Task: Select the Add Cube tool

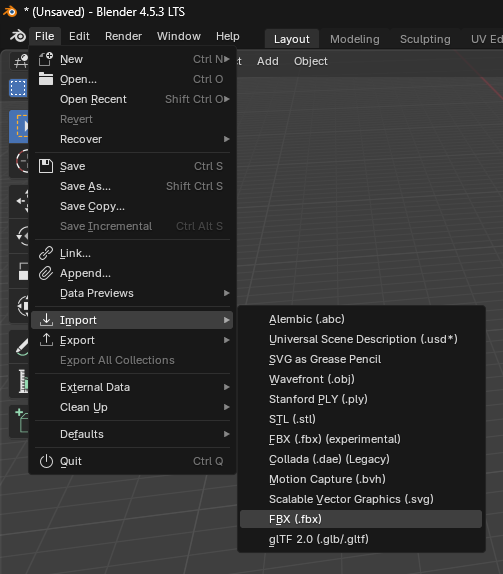Action: [20, 422]
